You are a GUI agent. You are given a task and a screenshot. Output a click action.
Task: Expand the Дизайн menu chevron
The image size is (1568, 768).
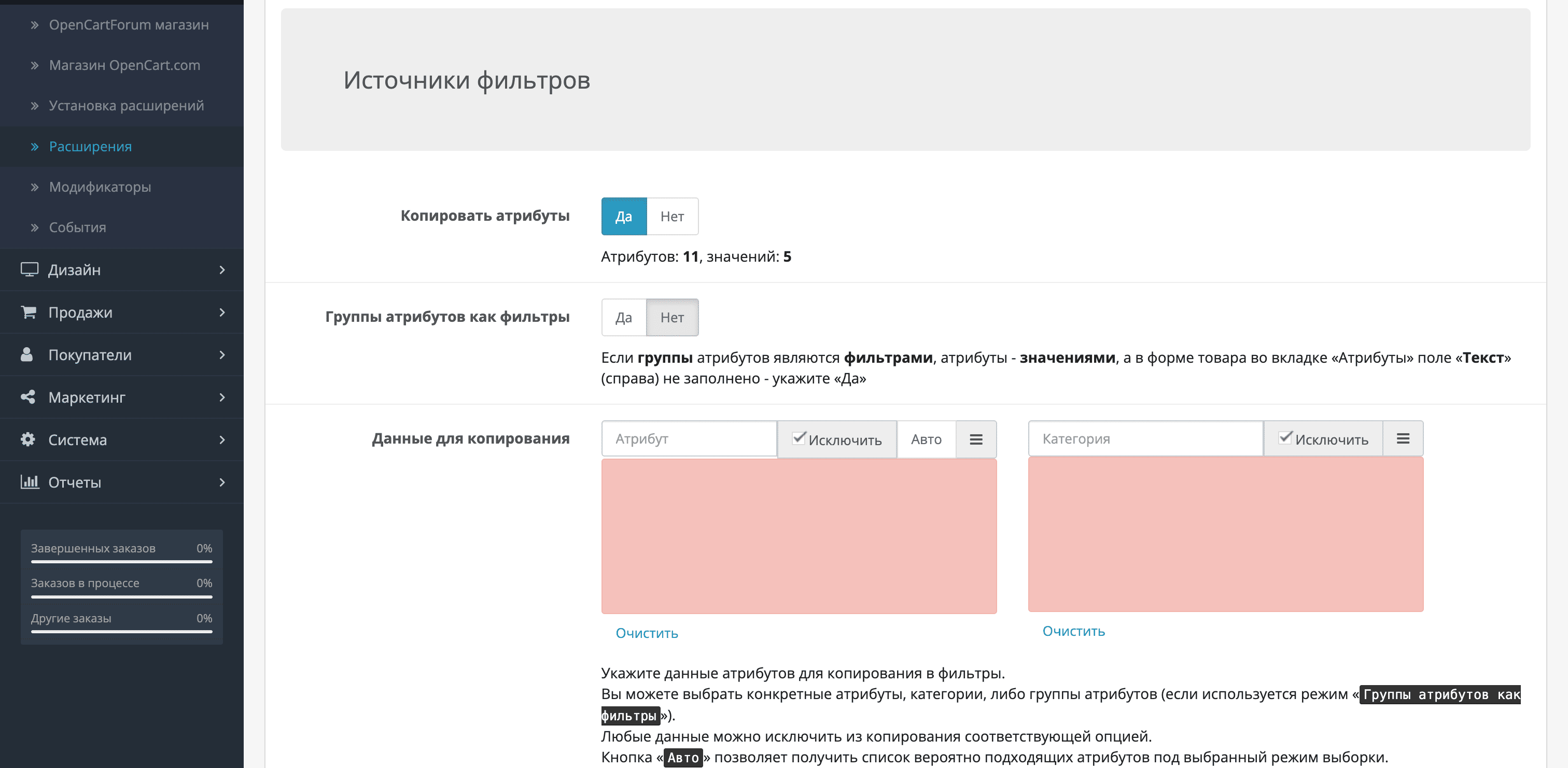[222, 269]
